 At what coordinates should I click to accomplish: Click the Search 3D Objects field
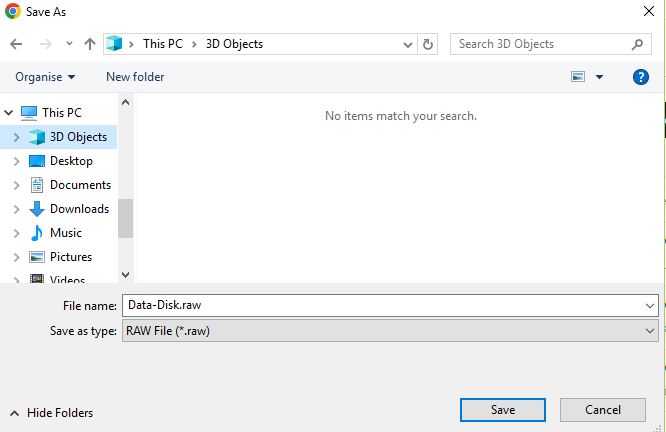pos(539,44)
